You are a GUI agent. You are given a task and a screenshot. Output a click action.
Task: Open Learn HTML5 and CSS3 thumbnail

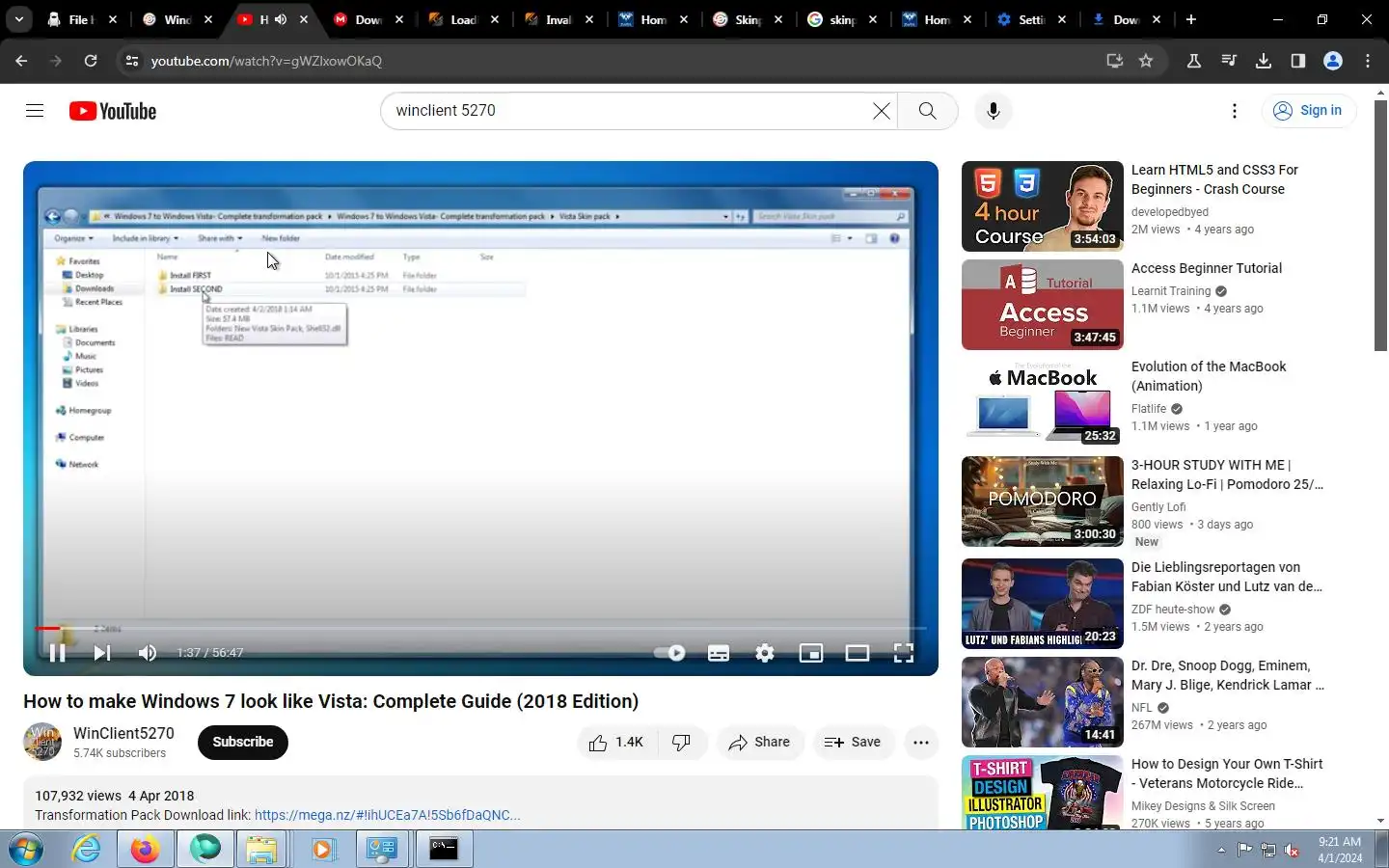[x=1042, y=206]
